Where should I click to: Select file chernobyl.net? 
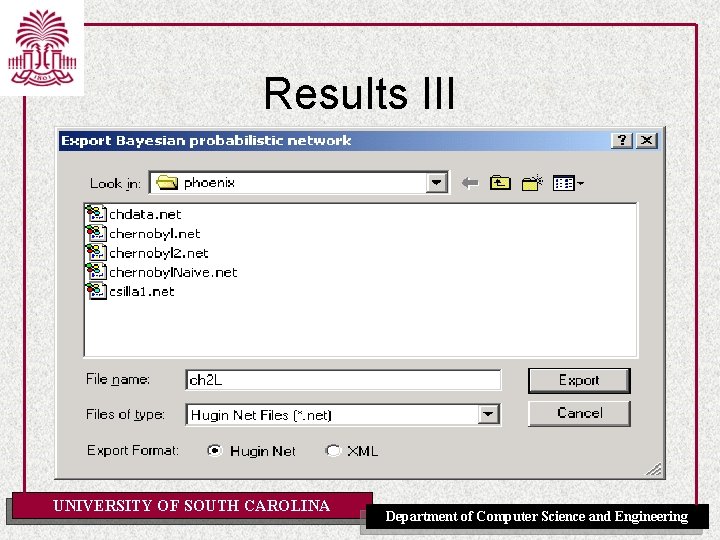coord(155,234)
